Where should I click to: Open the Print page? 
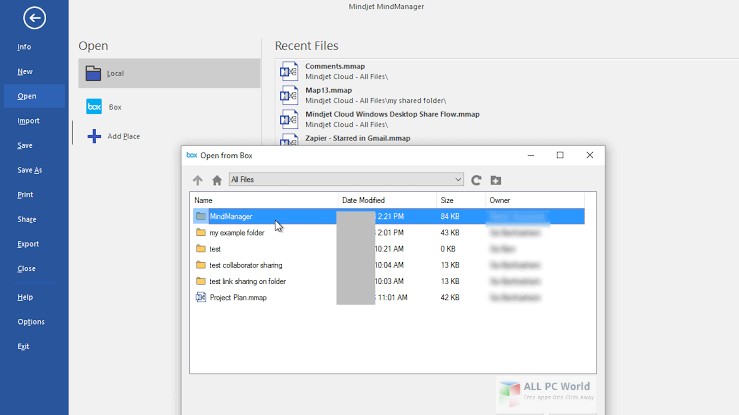pyautogui.click(x=25, y=195)
